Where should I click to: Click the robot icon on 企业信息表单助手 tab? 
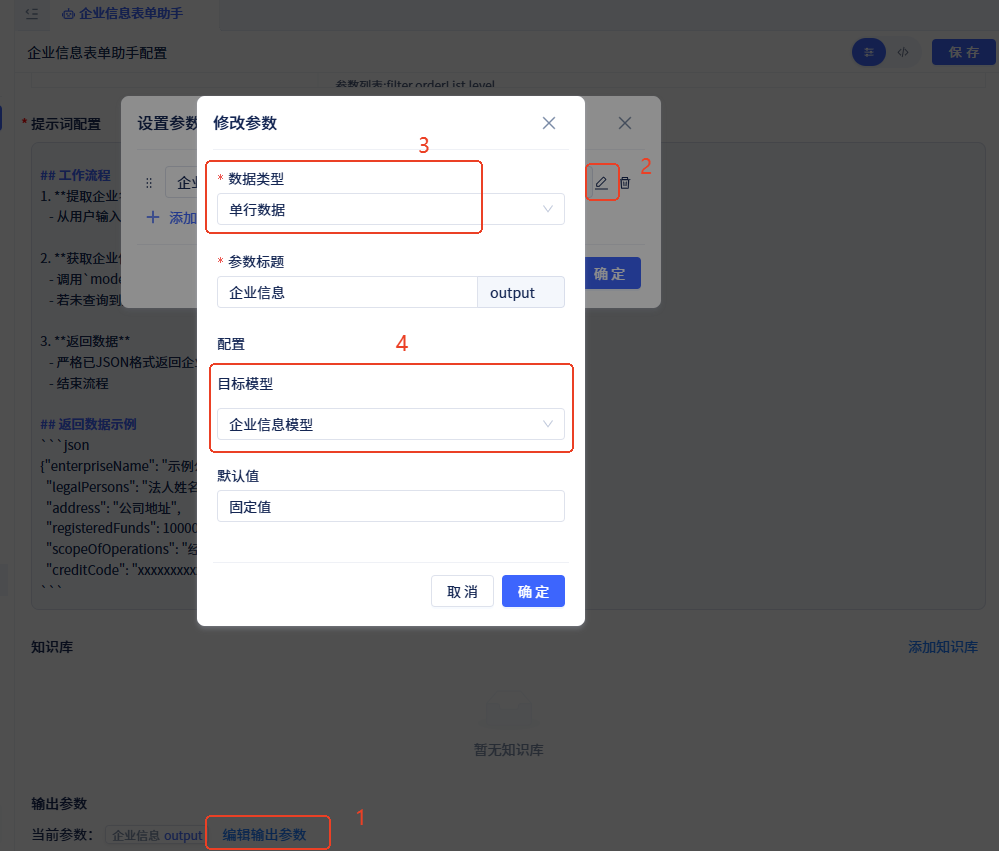(68, 14)
